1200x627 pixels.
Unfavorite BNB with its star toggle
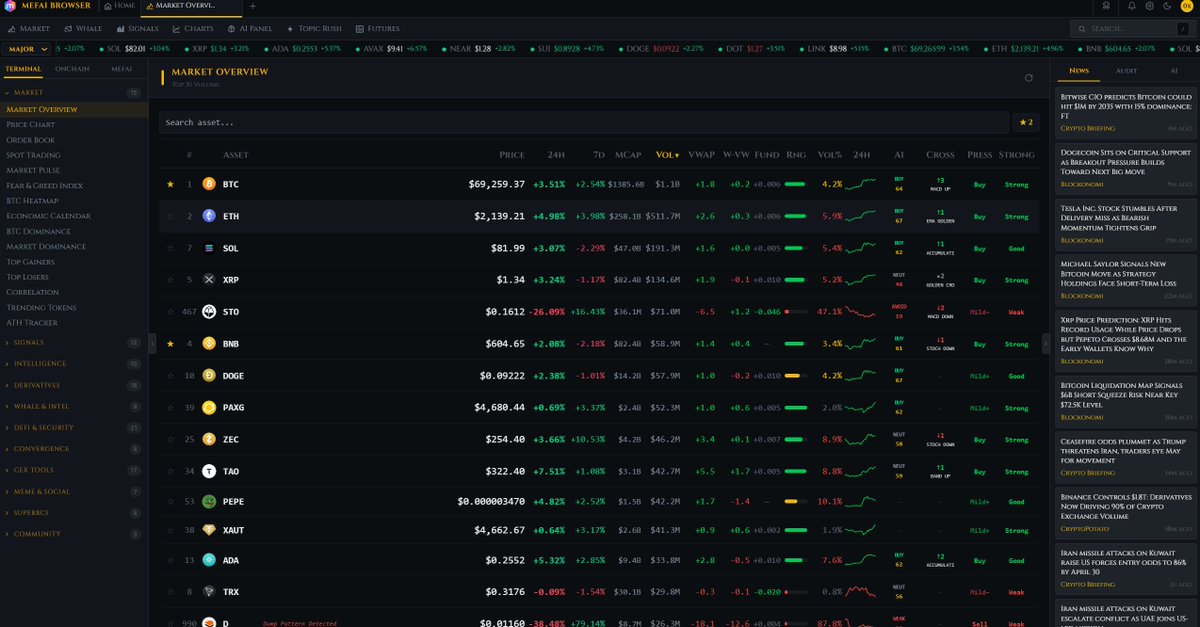[170, 344]
